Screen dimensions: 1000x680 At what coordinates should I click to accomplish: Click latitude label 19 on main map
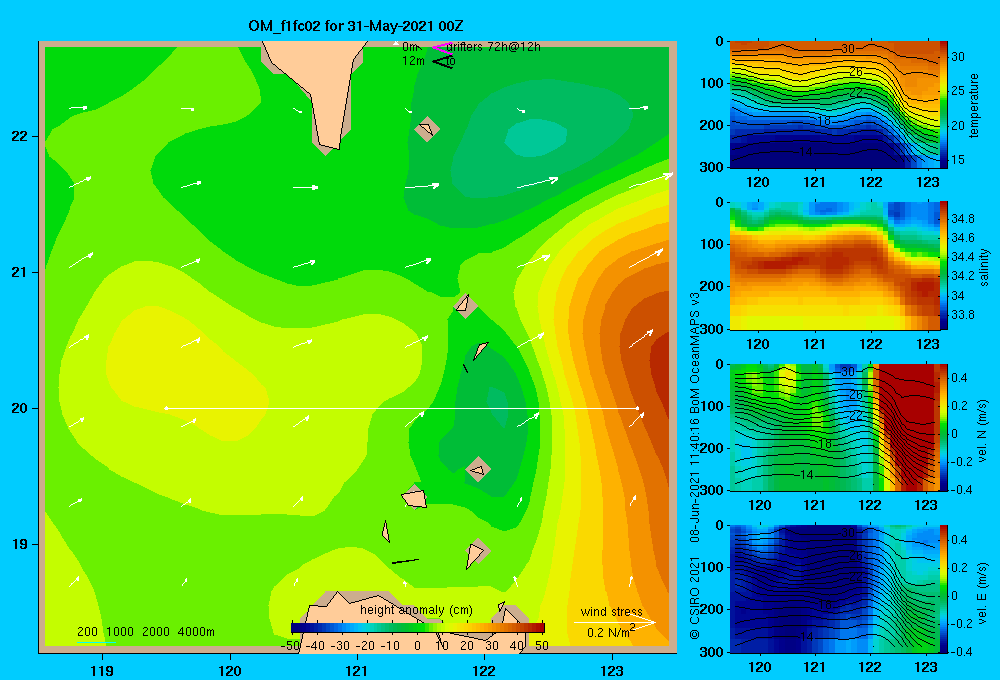pos(20,544)
